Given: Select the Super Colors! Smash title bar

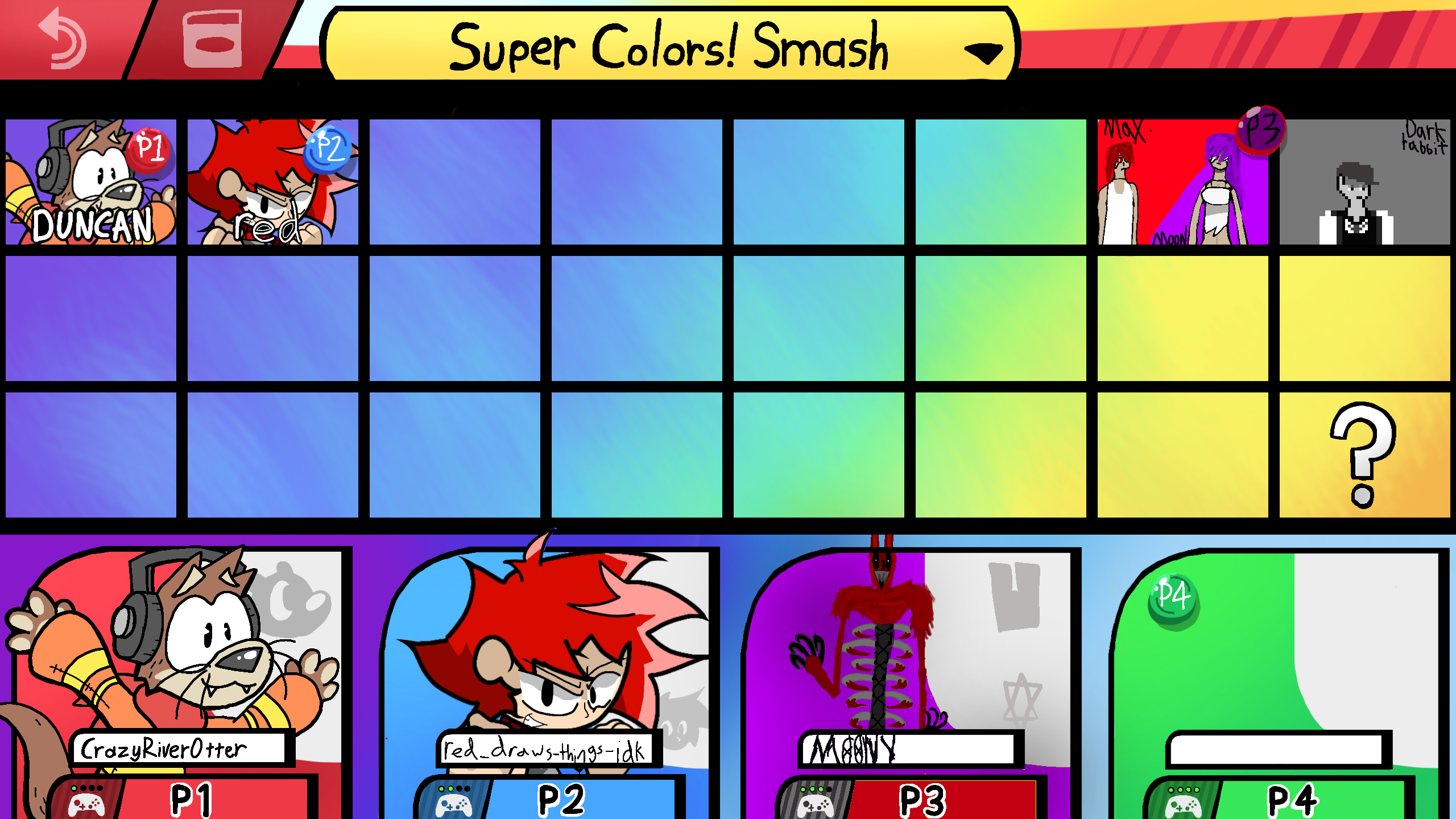Looking at the screenshot, I should click(x=670, y=44).
